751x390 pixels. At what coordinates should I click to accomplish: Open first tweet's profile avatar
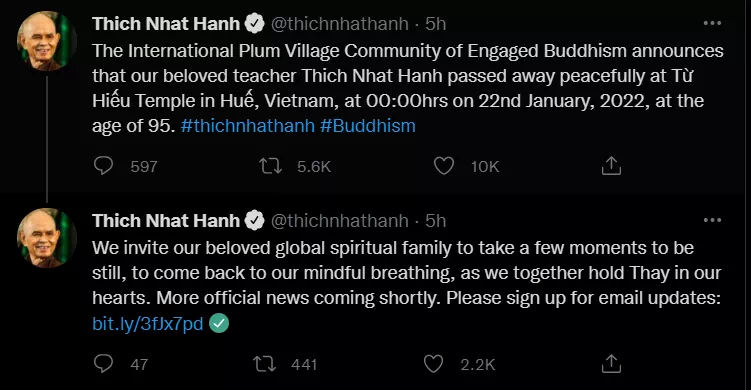46,40
